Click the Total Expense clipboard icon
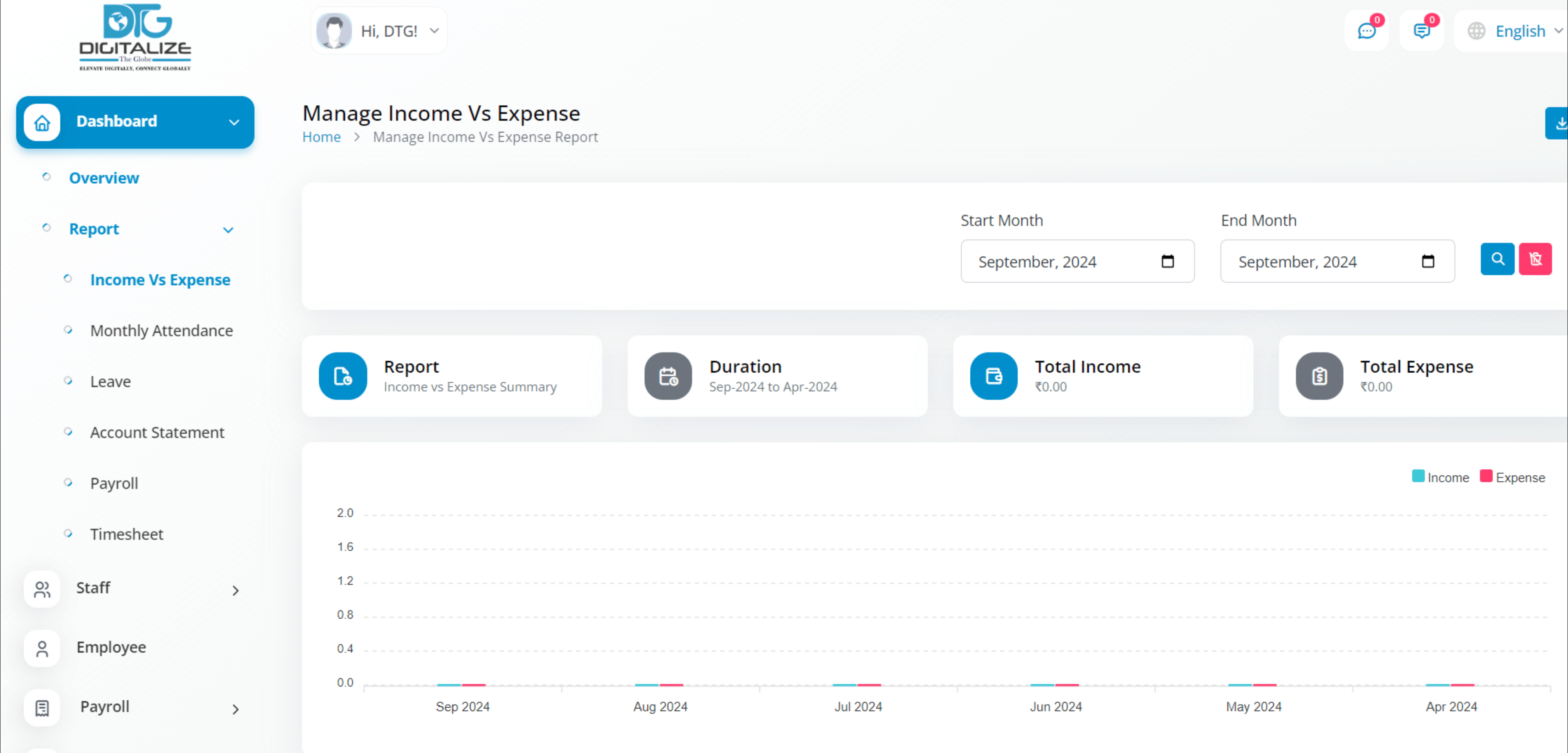 [1320, 376]
